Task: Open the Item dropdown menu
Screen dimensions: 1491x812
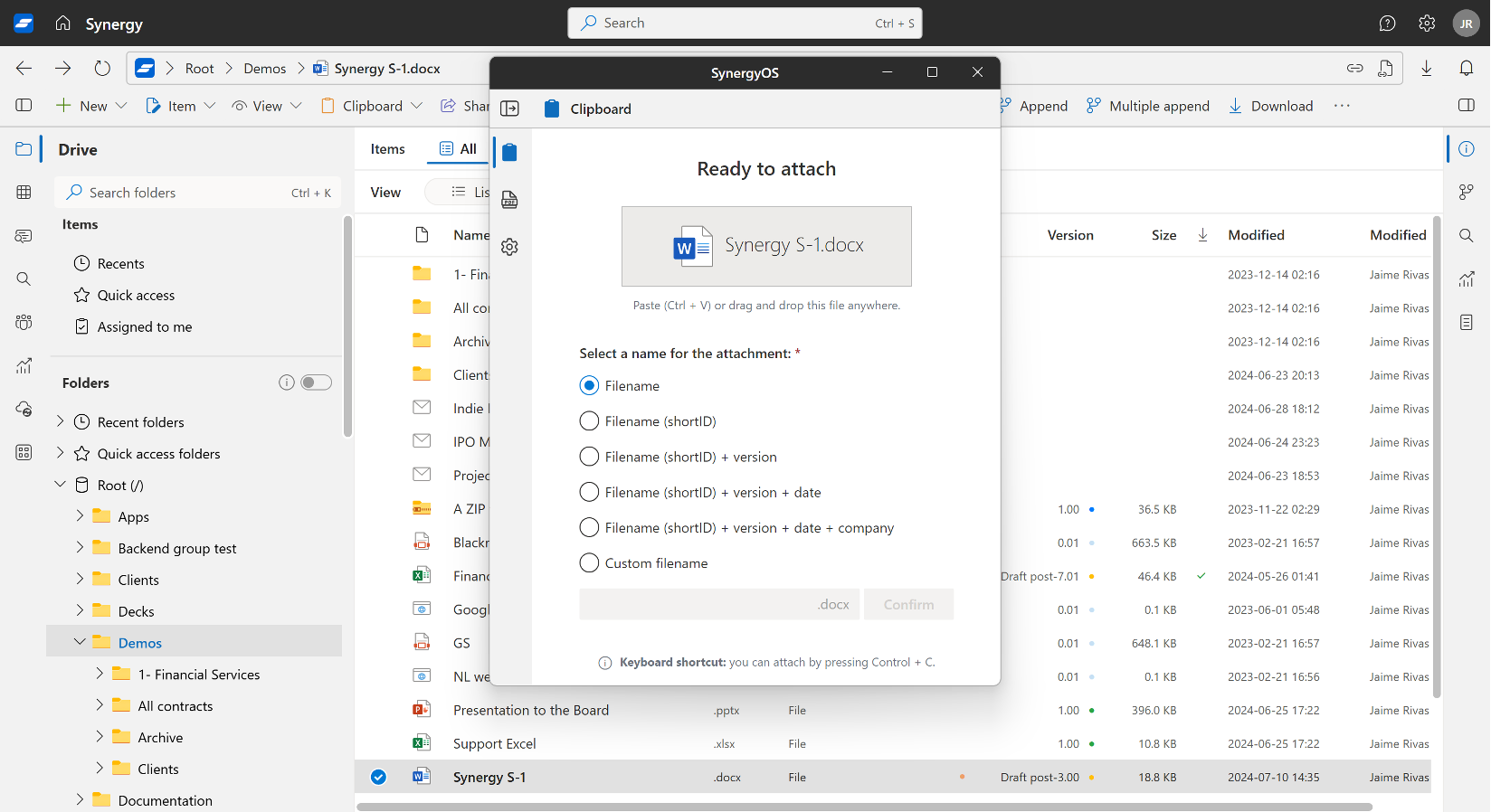Action: (181, 106)
